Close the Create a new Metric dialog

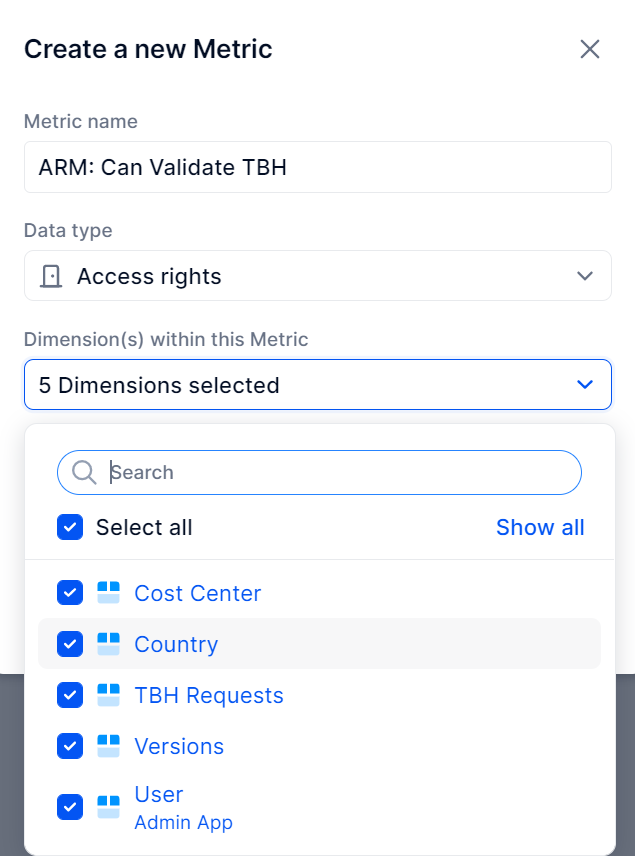click(590, 49)
